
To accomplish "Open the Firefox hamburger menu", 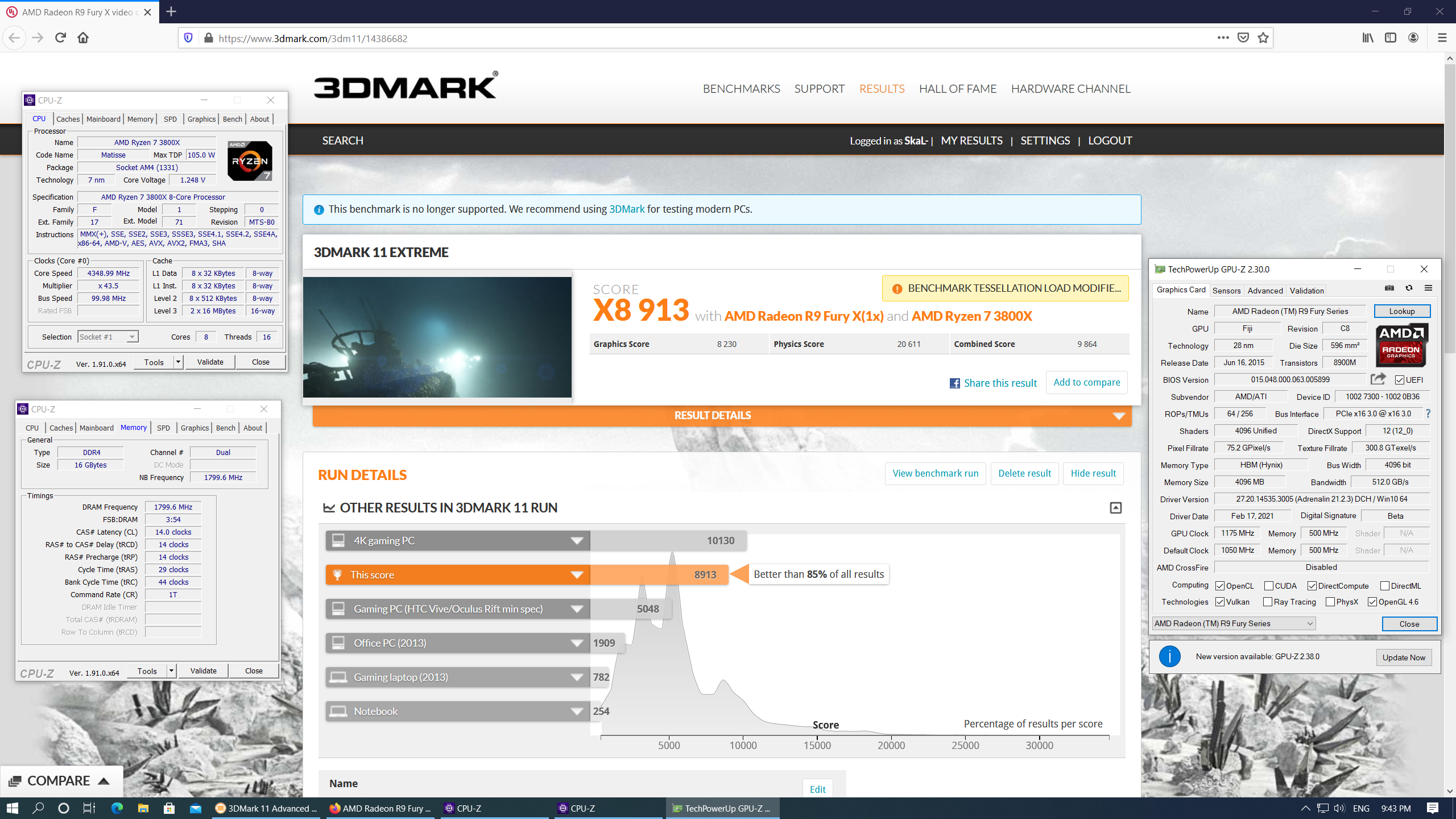I will pyautogui.click(x=1442, y=38).
